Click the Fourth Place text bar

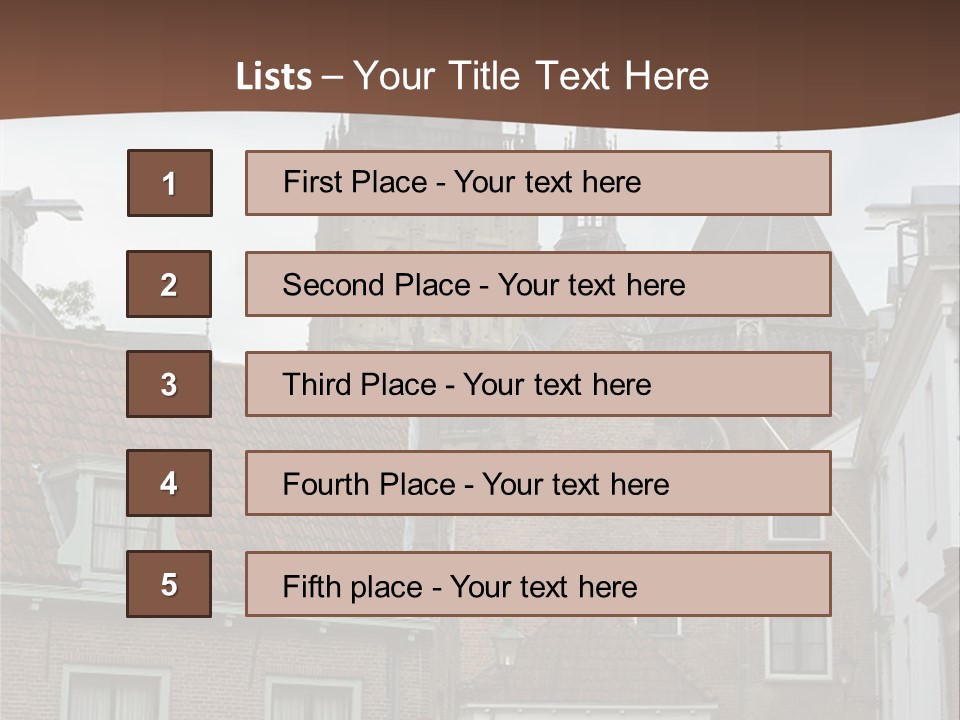pos(538,483)
